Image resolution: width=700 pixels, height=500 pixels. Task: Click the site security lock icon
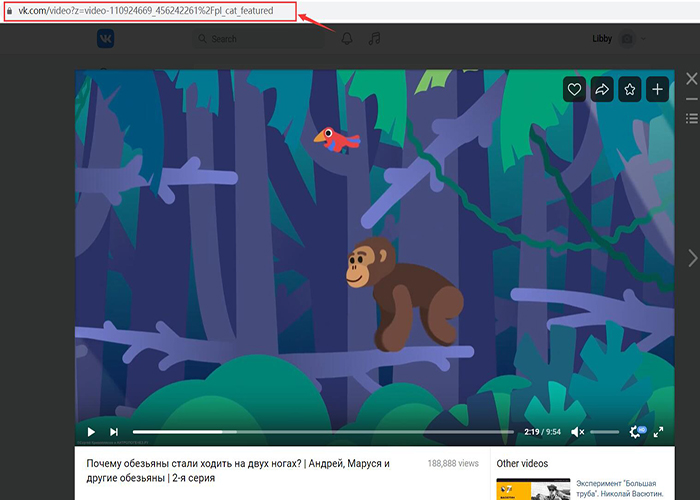[x=9, y=11]
